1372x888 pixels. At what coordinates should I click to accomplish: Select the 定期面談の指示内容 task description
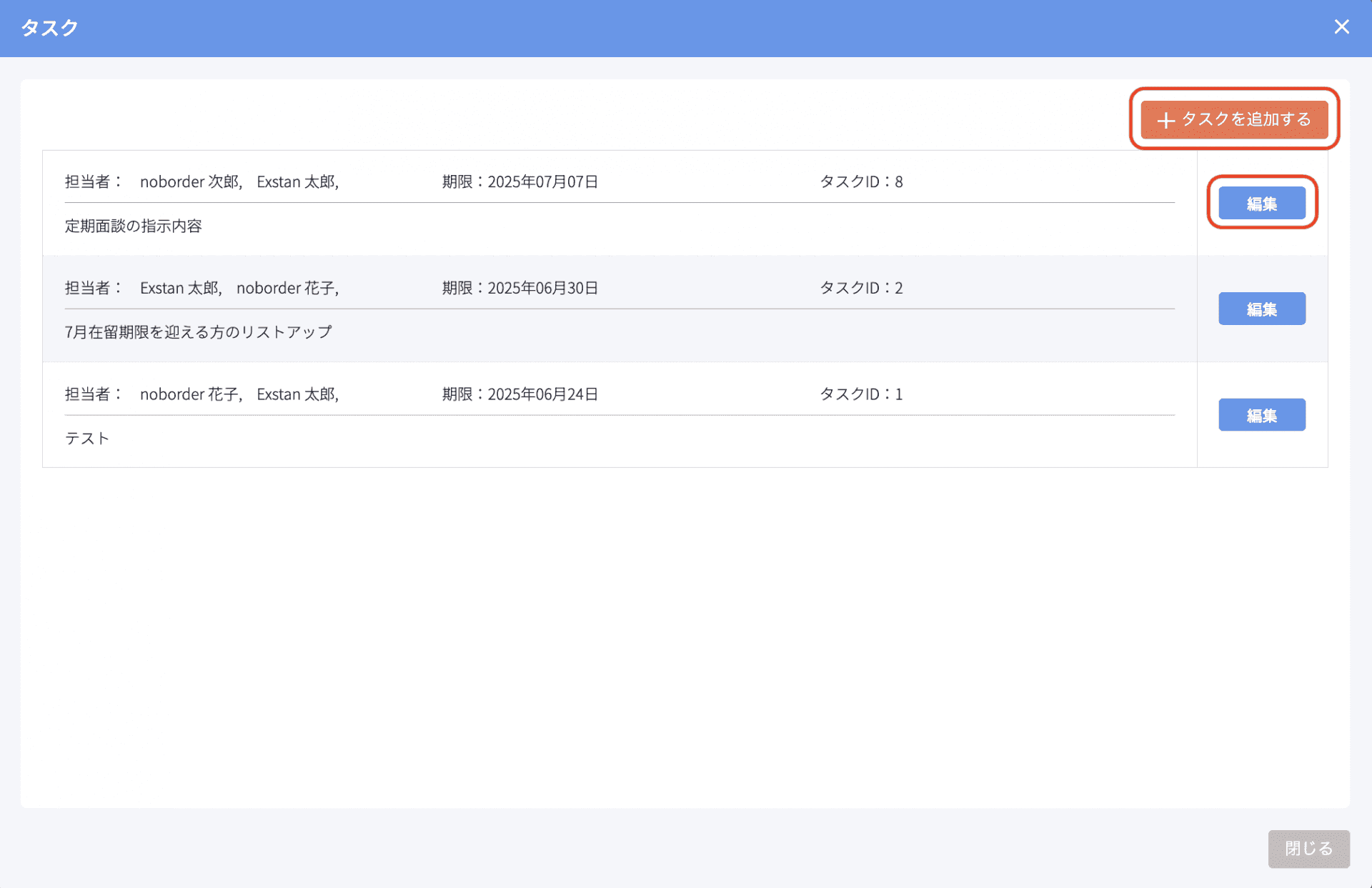point(134,226)
